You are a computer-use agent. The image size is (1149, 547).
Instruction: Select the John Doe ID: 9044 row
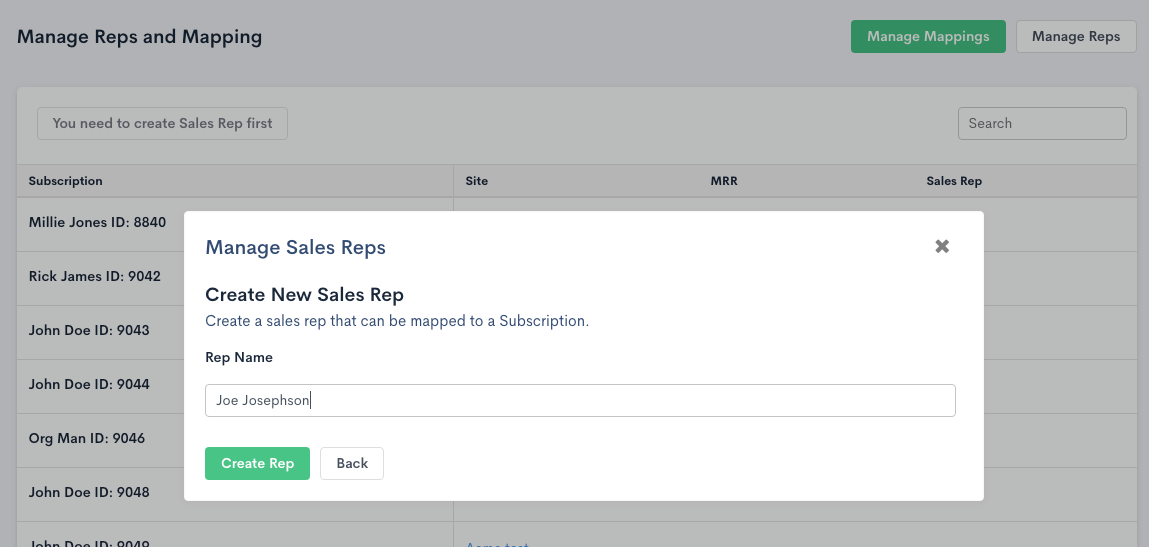89,384
